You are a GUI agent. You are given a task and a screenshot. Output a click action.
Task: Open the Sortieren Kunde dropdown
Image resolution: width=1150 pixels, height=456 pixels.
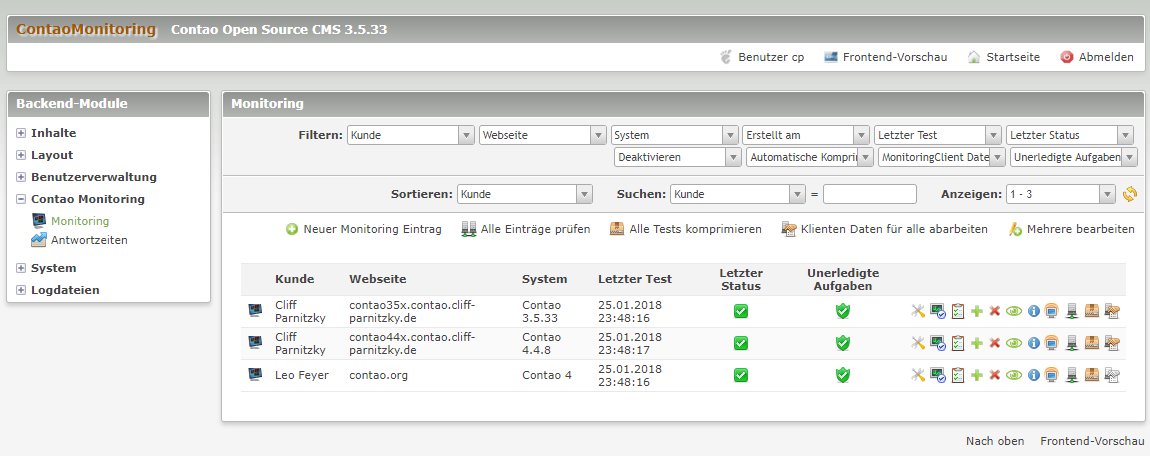coord(524,194)
